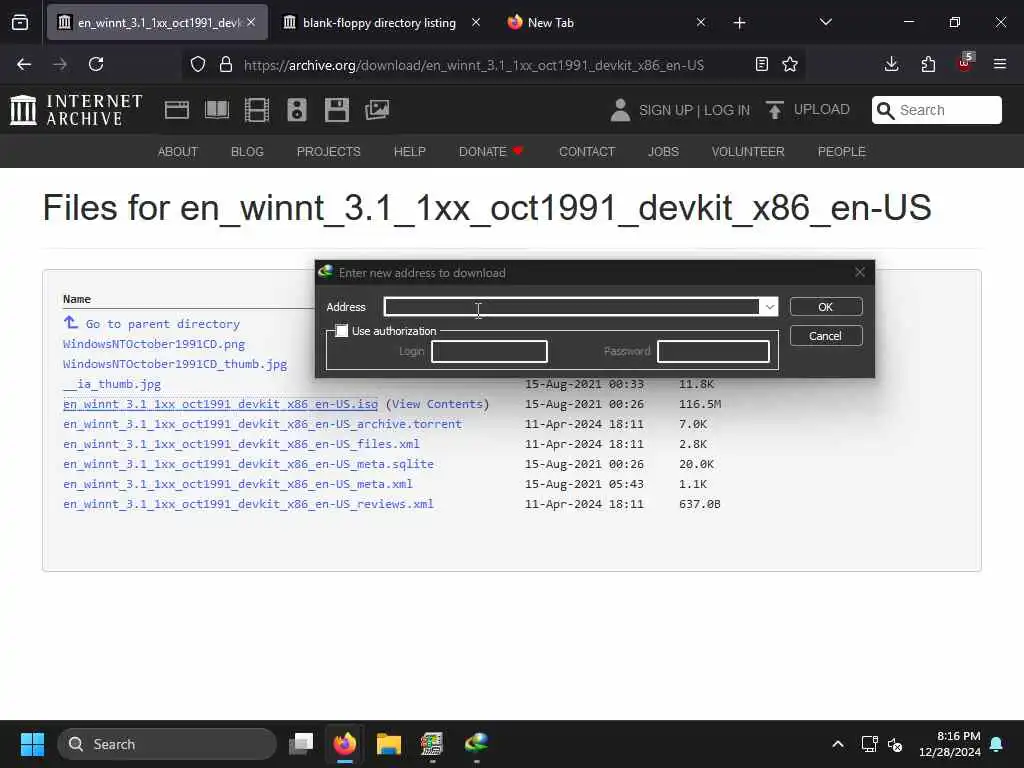
Task: Click the tracking protection shield icon
Action: pyautogui.click(x=198, y=64)
